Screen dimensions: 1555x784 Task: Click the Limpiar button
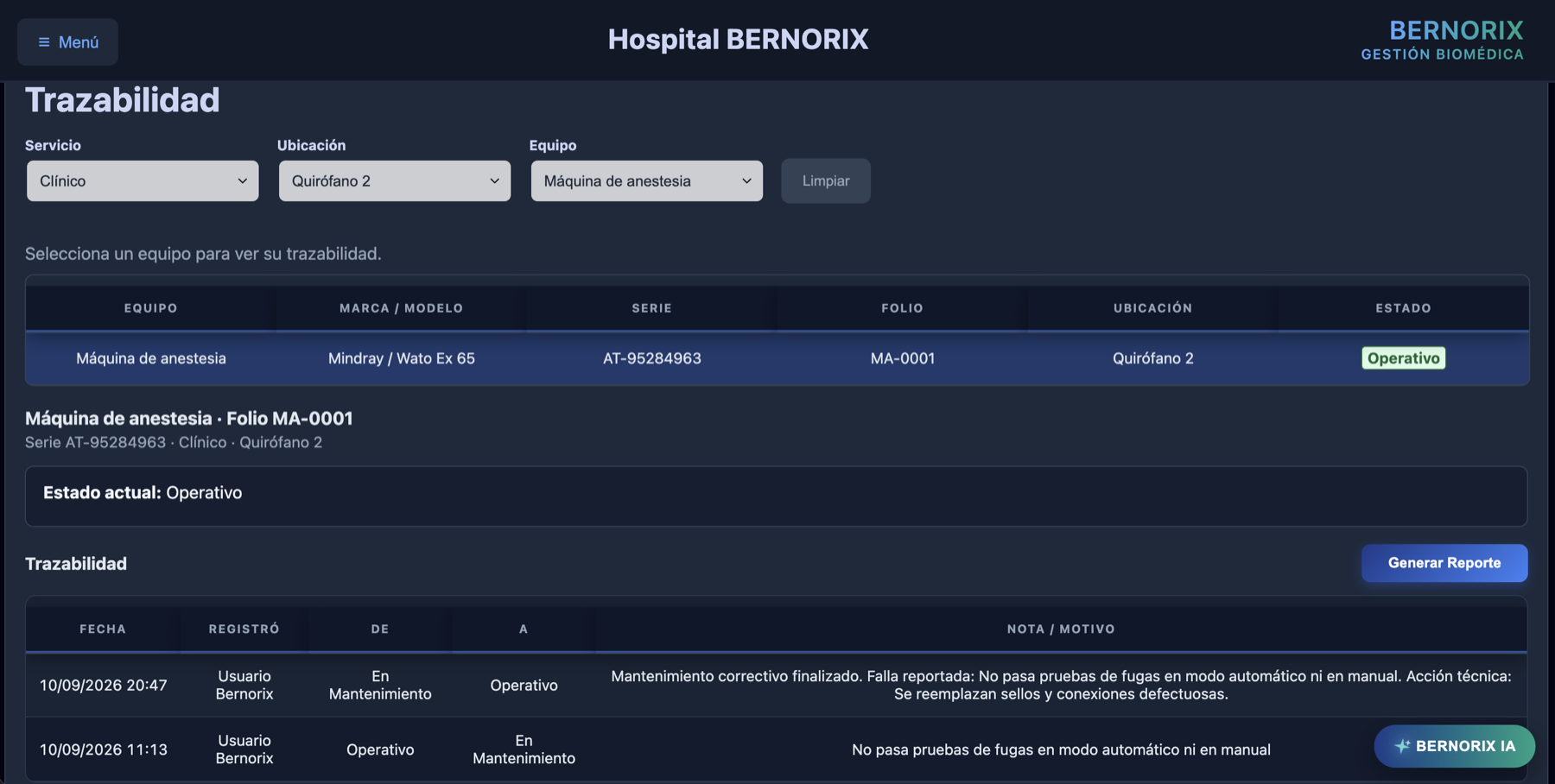point(826,180)
